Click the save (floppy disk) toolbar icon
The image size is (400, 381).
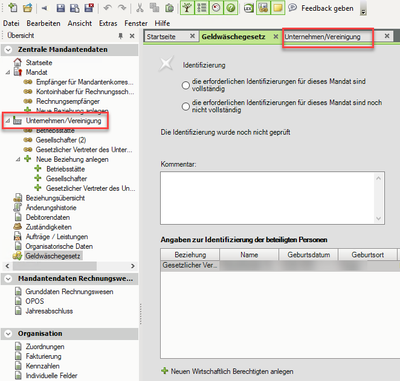tap(61, 8)
